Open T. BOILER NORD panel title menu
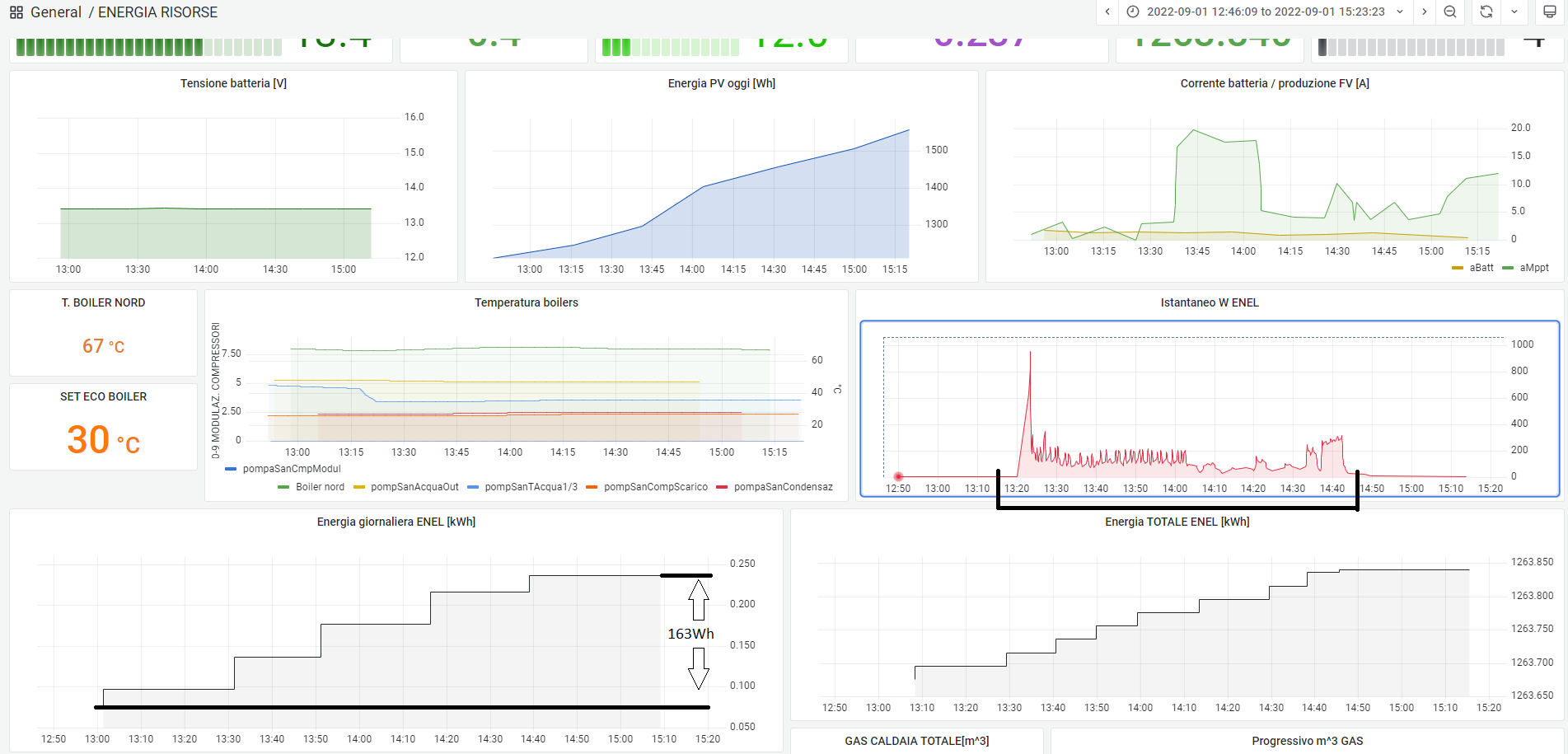 pyautogui.click(x=103, y=302)
